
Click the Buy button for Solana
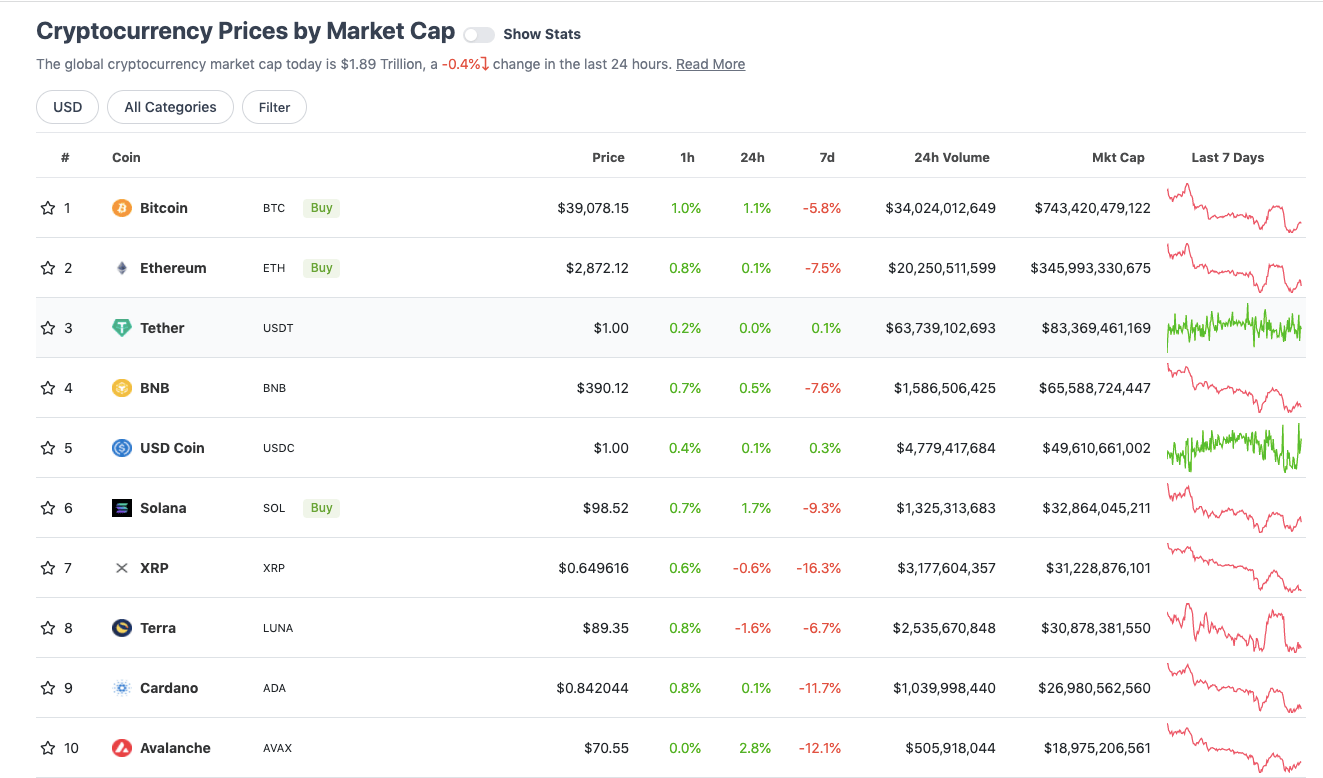(321, 508)
